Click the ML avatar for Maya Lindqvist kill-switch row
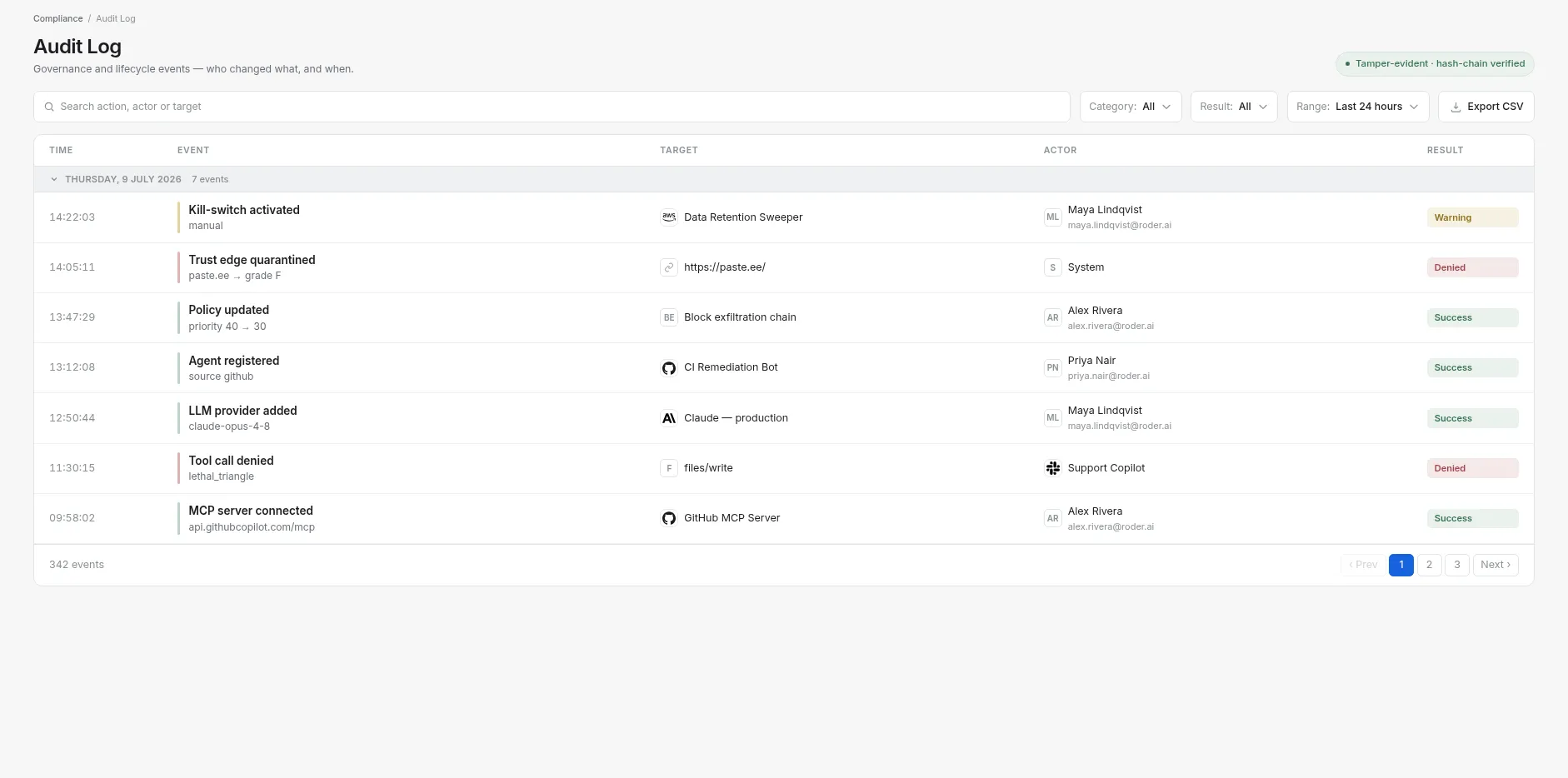The width and height of the screenshot is (1568, 778). click(x=1053, y=217)
